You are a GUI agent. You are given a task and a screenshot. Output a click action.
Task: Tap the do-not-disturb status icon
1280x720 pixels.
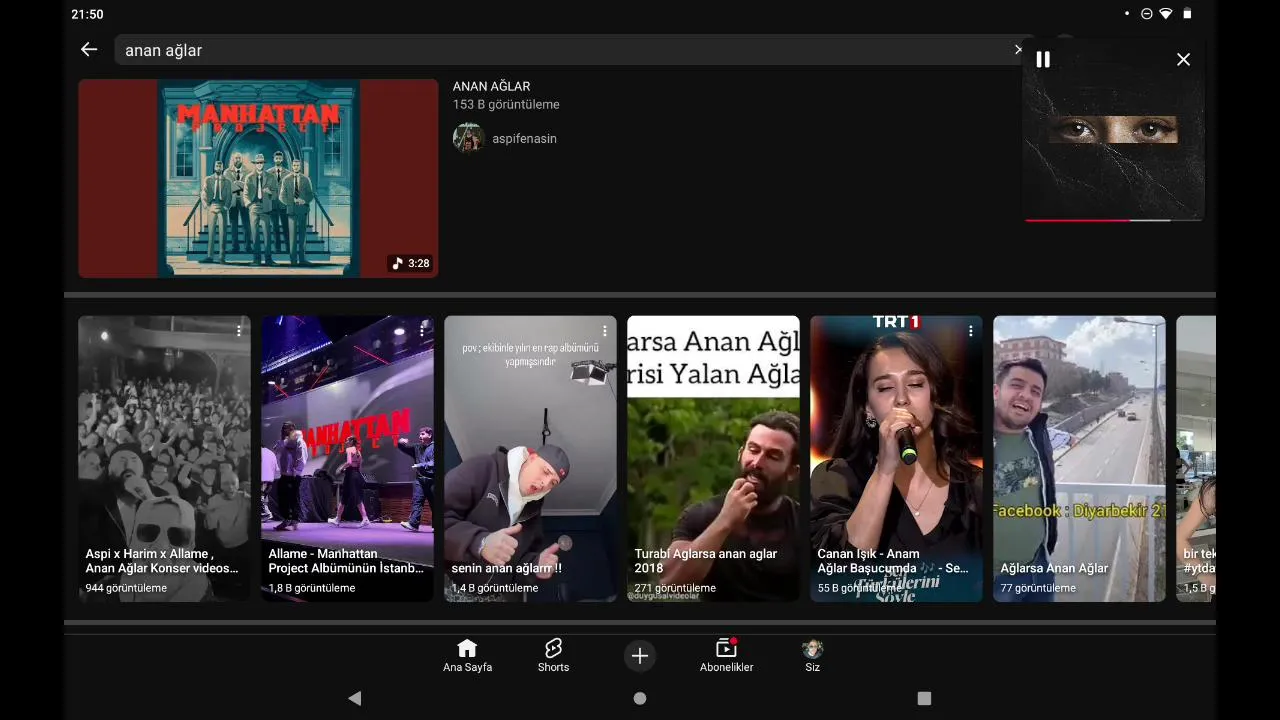tap(1146, 14)
